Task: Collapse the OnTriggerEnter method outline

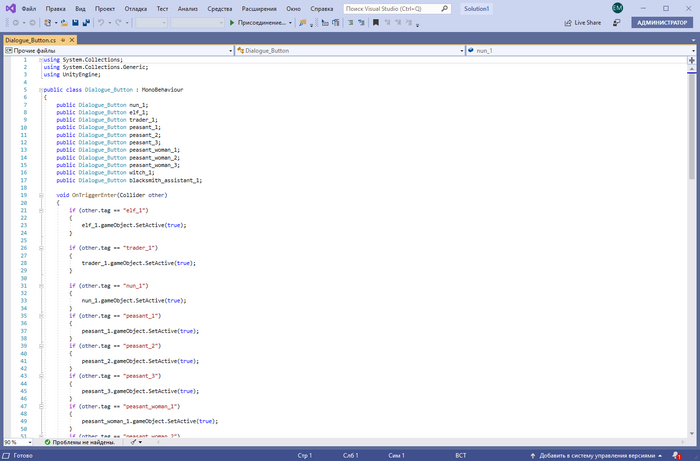Action: (39, 195)
